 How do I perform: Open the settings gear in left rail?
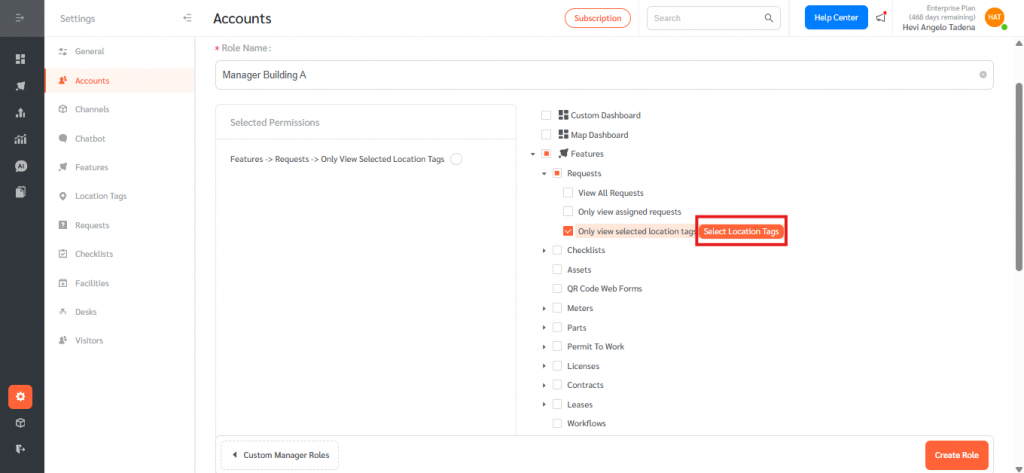click(x=20, y=397)
